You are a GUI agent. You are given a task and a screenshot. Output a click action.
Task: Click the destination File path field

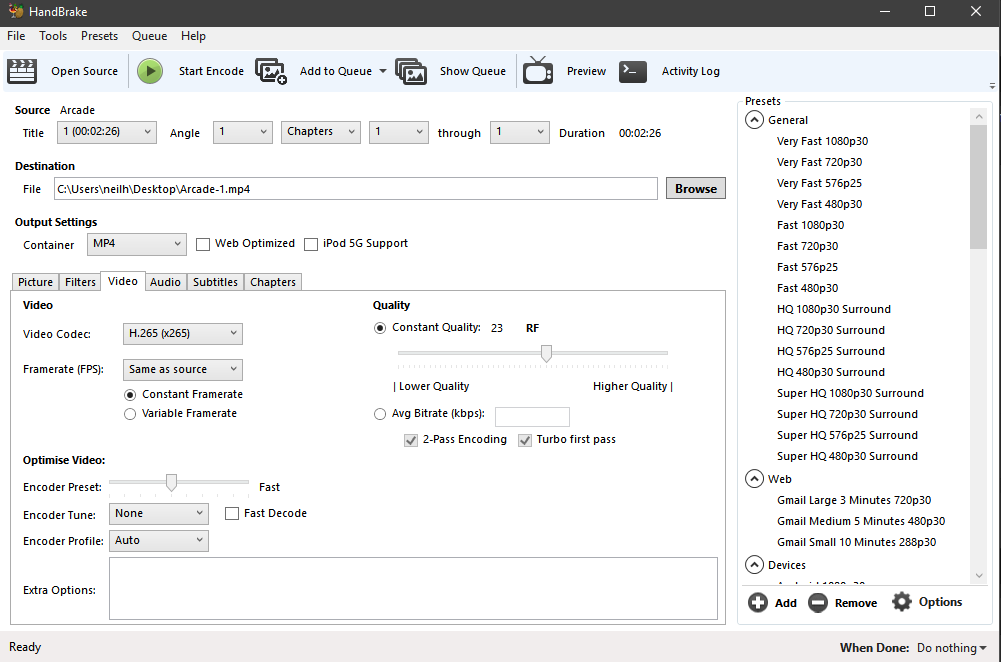[355, 189]
